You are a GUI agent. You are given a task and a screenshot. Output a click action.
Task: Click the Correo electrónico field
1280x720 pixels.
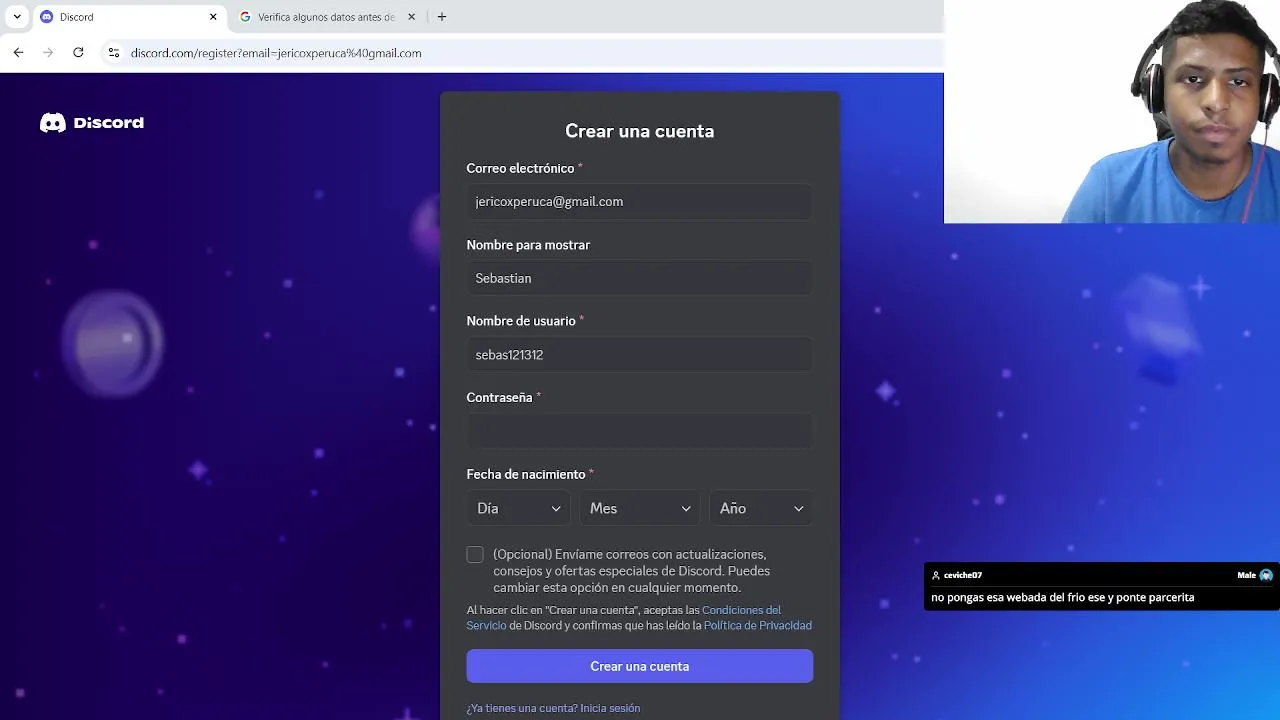pos(640,202)
